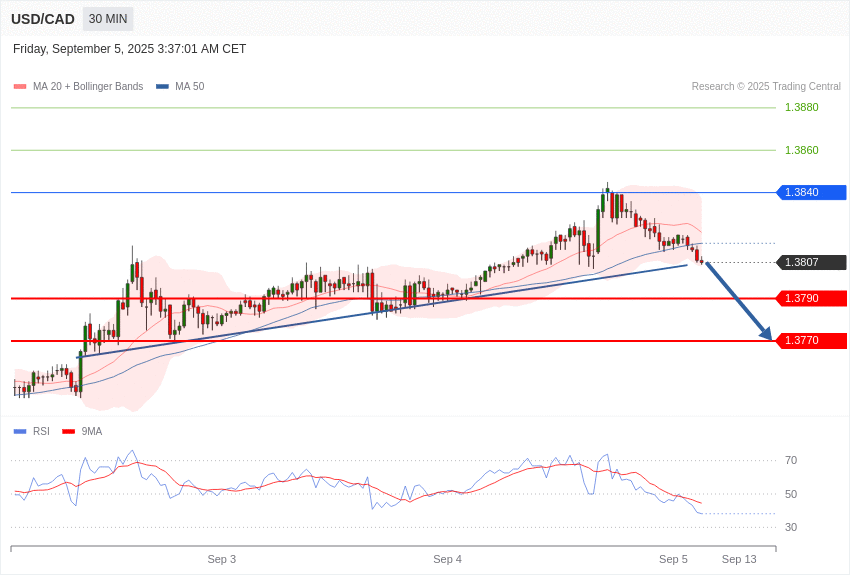Click the red 1.3770 target price tag
850x576 pixels.
pos(811,340)
